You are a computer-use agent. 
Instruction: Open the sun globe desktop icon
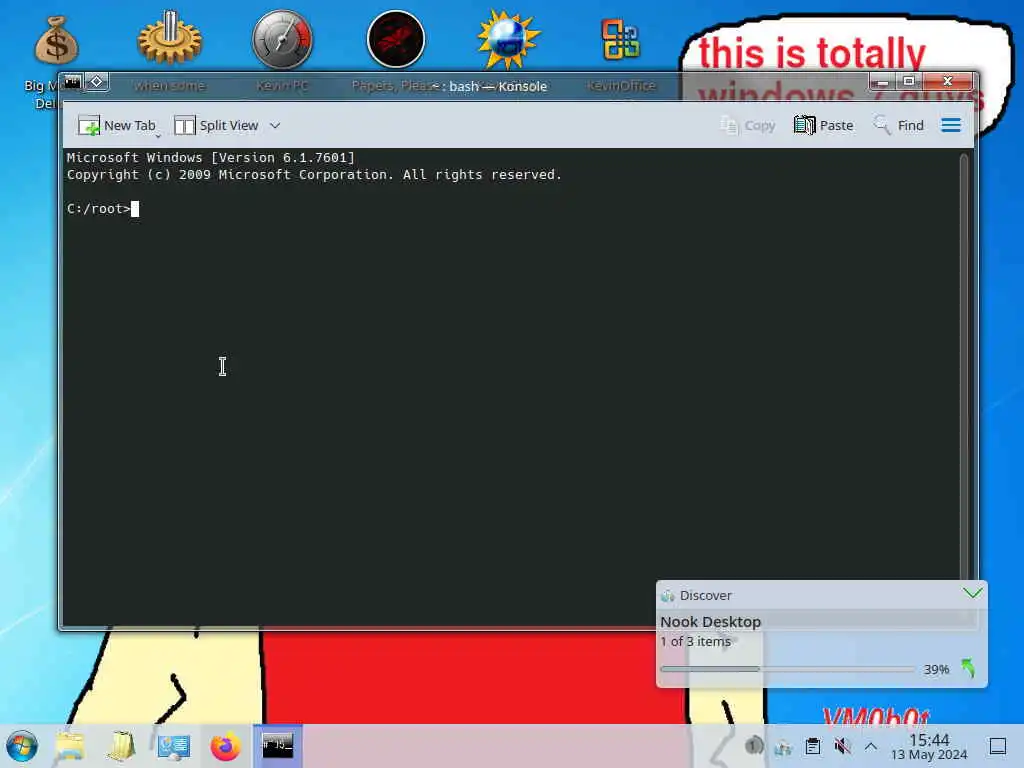click(508, 39)
